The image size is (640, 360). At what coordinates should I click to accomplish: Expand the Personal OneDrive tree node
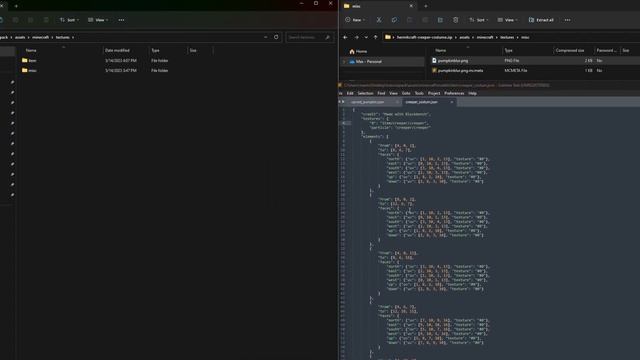pyautogui.click(x=344, y=62)
